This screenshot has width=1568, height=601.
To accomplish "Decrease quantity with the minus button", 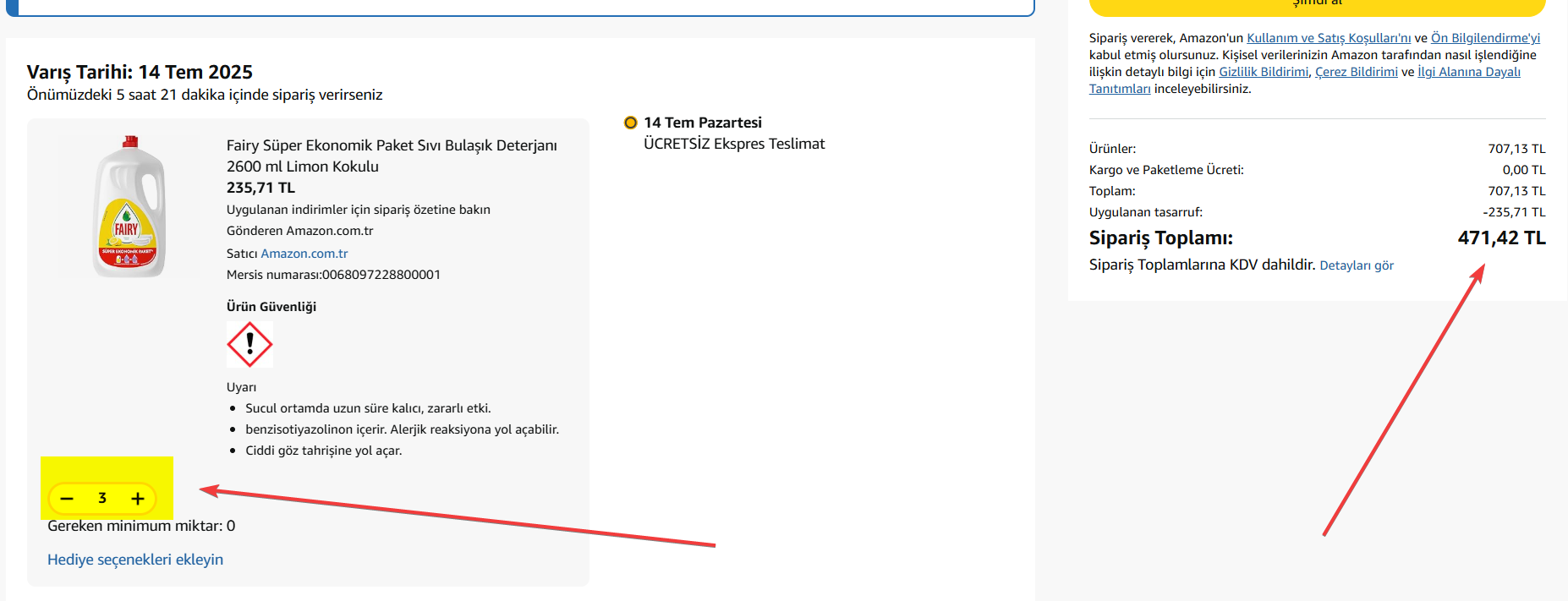I will click(67, 499).
